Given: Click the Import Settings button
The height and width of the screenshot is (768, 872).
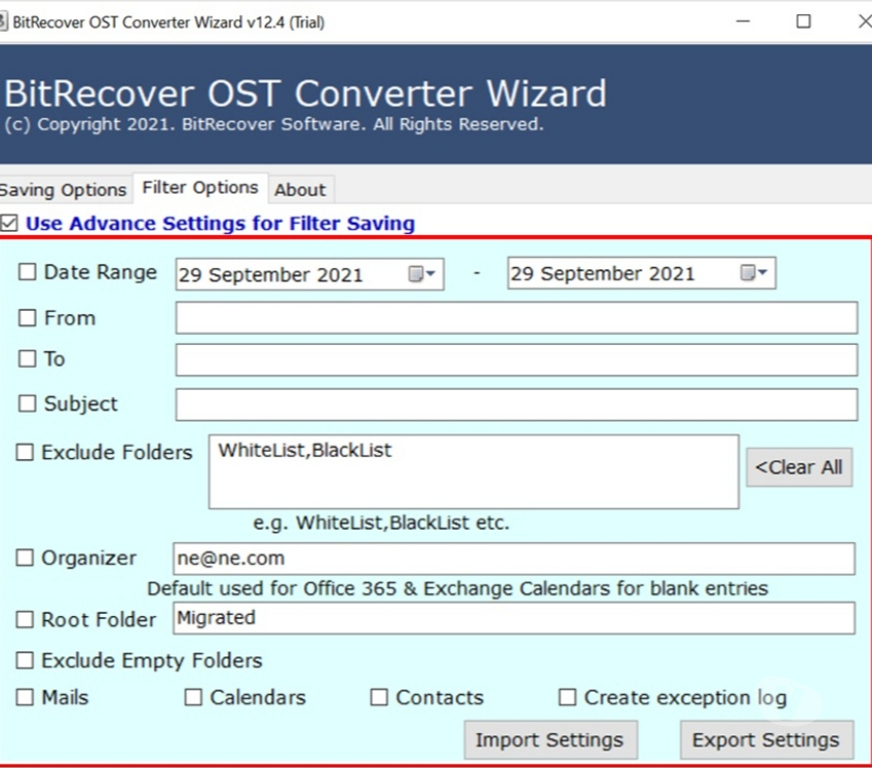Looking at the screenshot, I should (x=548, y=740).
